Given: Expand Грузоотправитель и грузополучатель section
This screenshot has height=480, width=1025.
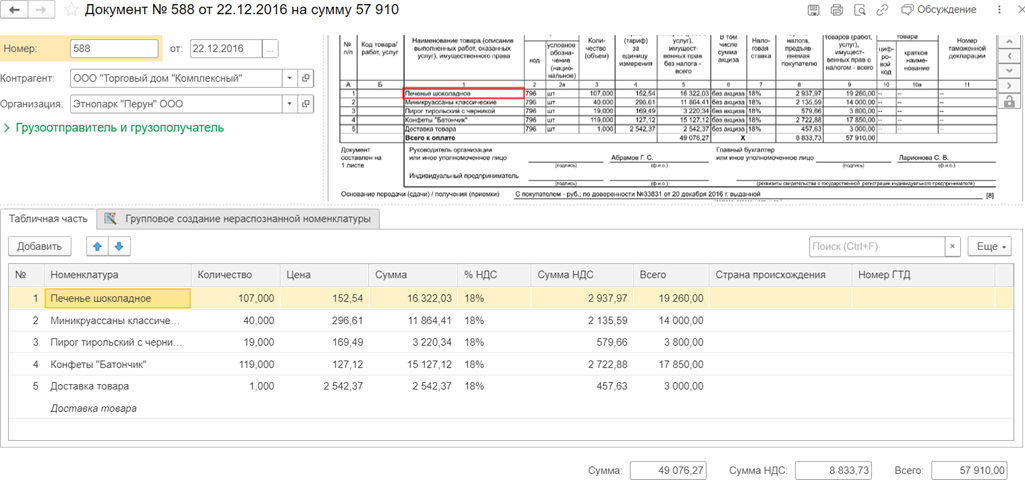Looking at the screenshot, I should [114, 128].
